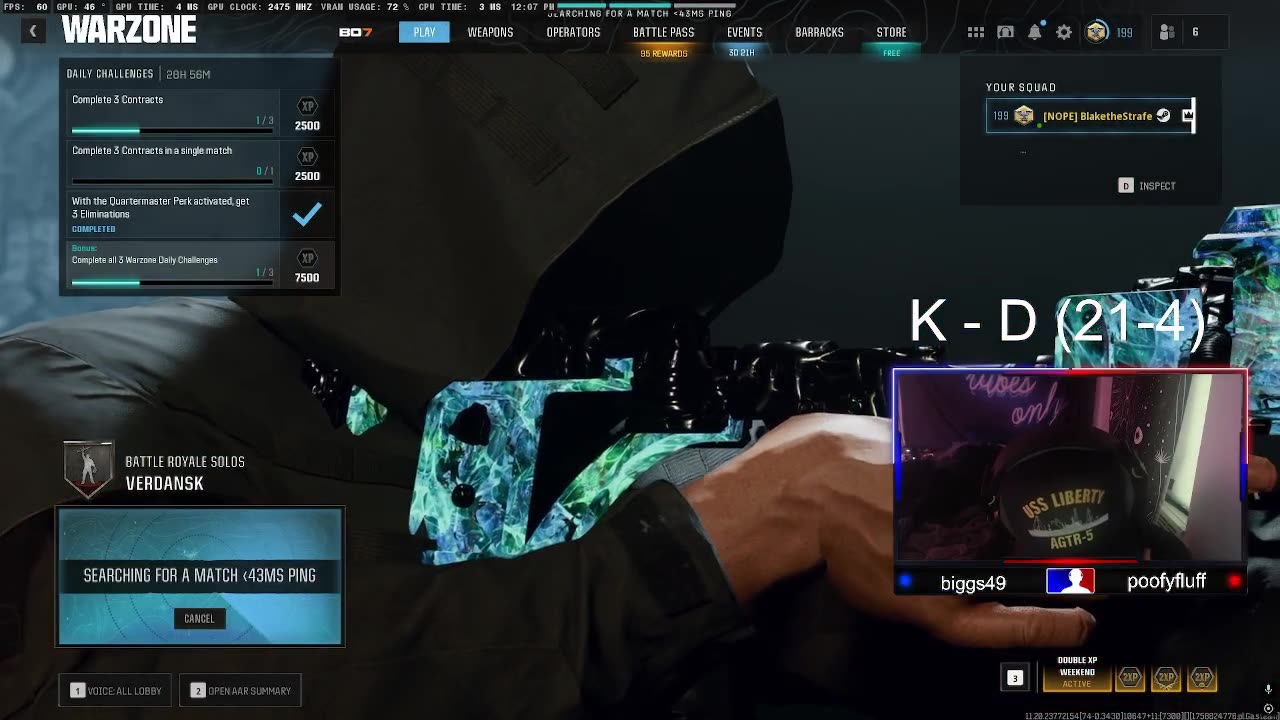The height and width of the screenshot is (720, 1280).
Task: Click the 2500 XP icon for Complete 3 Contracts
Action: click(308, 106)
